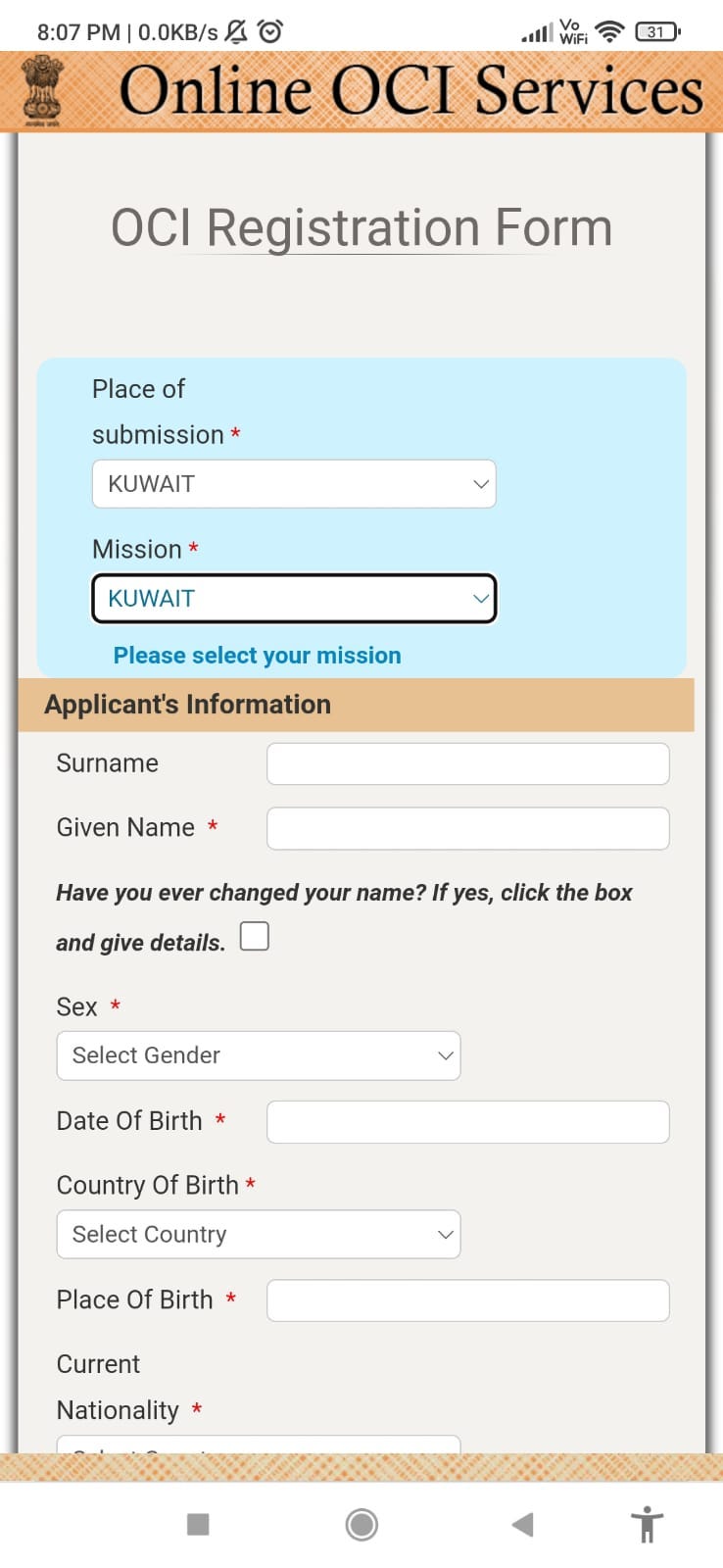Expand the Country Of Birth selector
Image resolution: width=723 pixels, height=1568 pixels.
coord(258,1234)
